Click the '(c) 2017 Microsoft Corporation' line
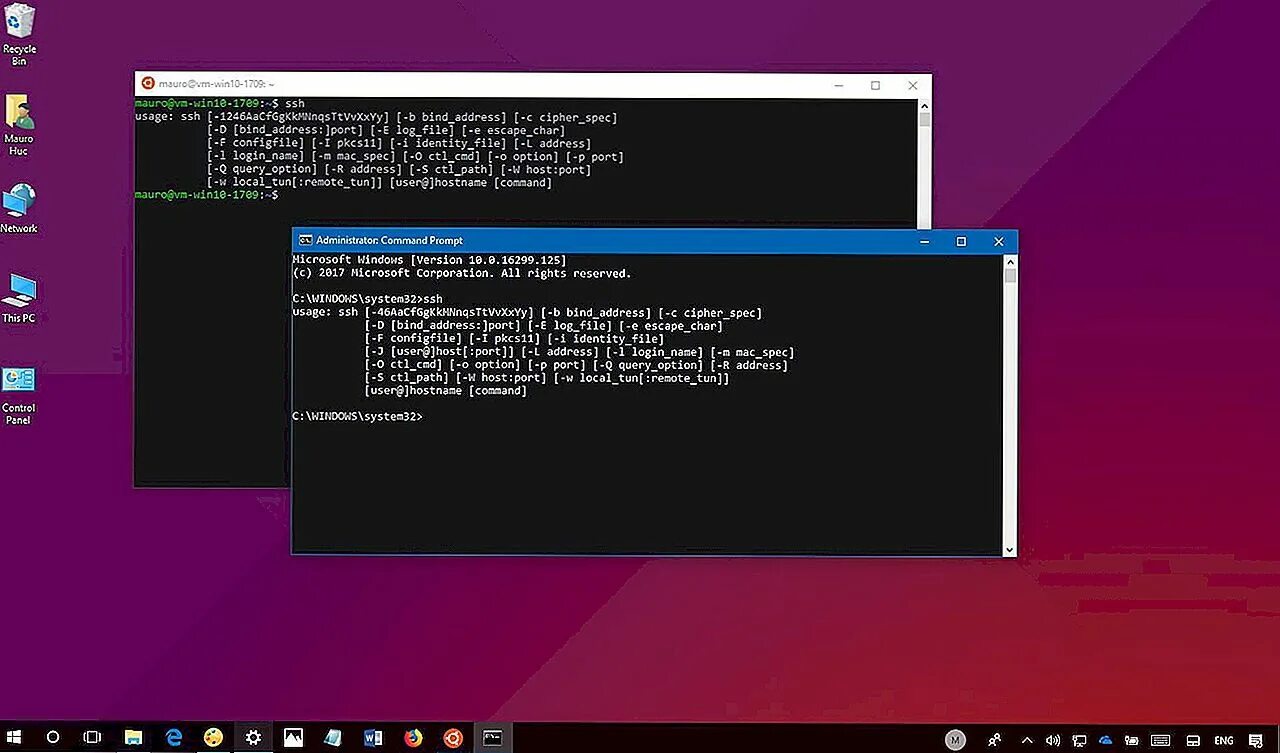1280x753 pixels. coord(461,273)
